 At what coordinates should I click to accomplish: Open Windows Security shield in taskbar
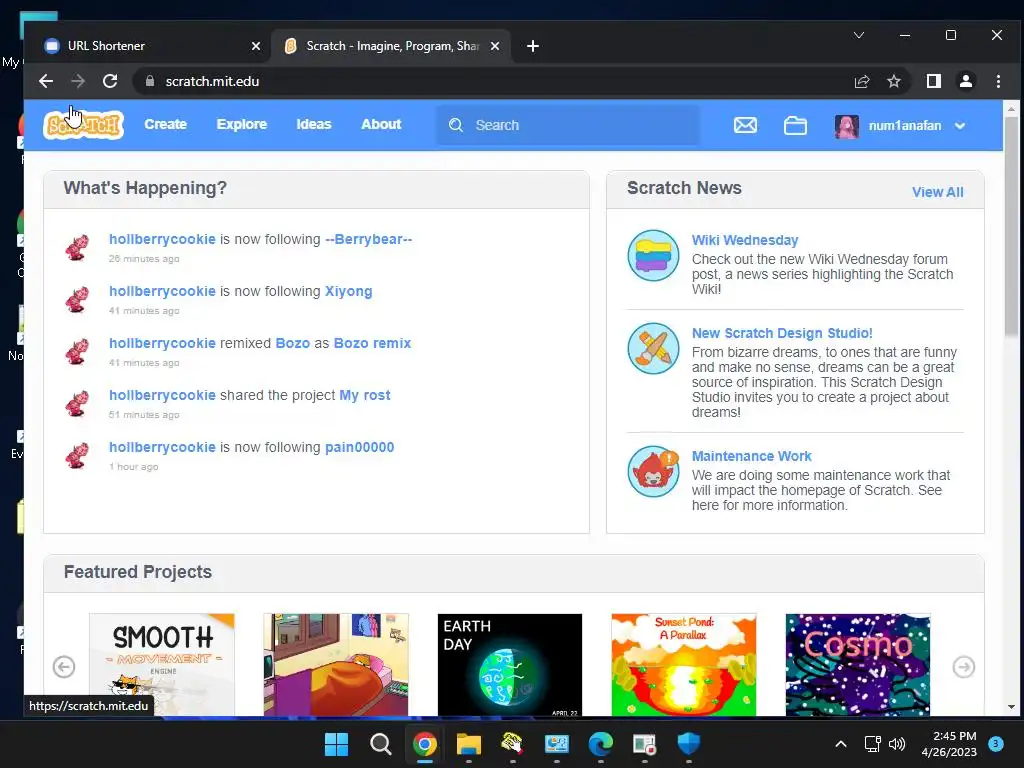pyautogui.click(x=688, y=744)
